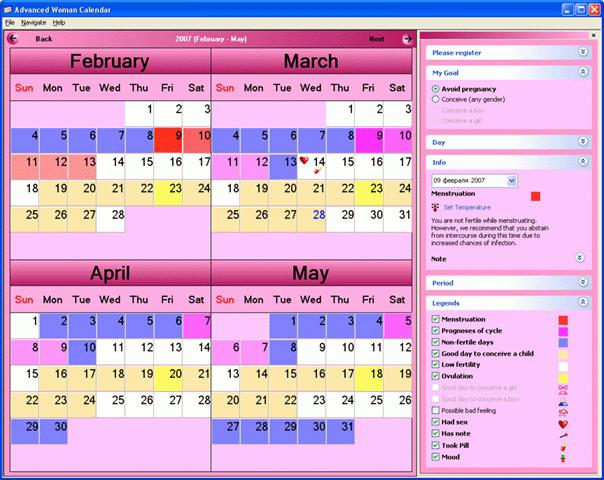Enable the Possible bad feeling checkbox
Image resolution: width=604 pixels, height=480 pixels.
pyautogui.click(x=435, y=410)
